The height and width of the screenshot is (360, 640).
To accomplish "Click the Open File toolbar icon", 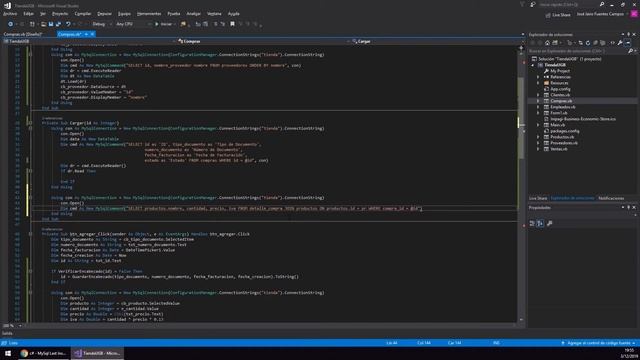I will [43, 24].
